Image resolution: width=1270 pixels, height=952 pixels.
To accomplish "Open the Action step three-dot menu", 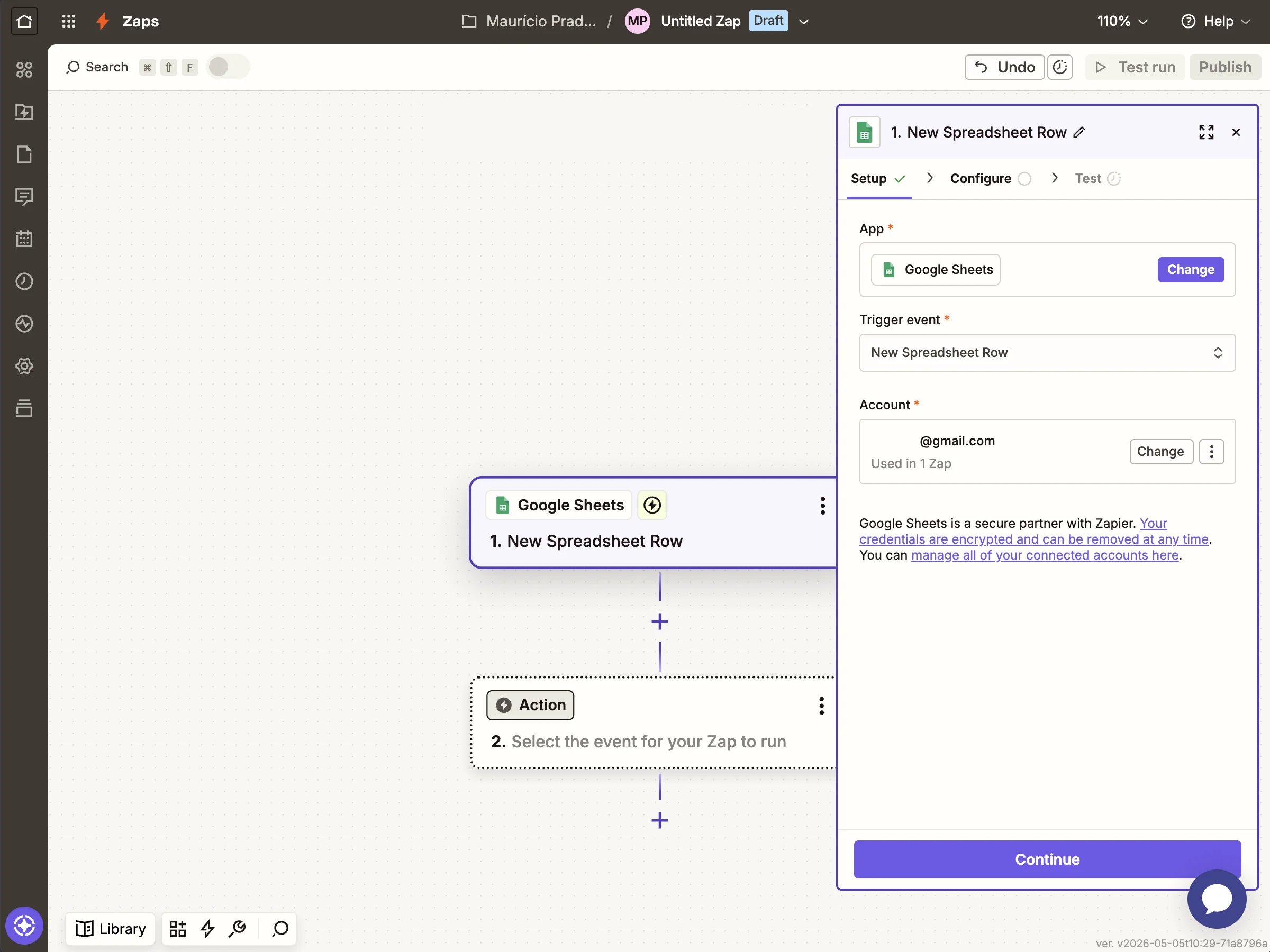I will coord(821,705).
